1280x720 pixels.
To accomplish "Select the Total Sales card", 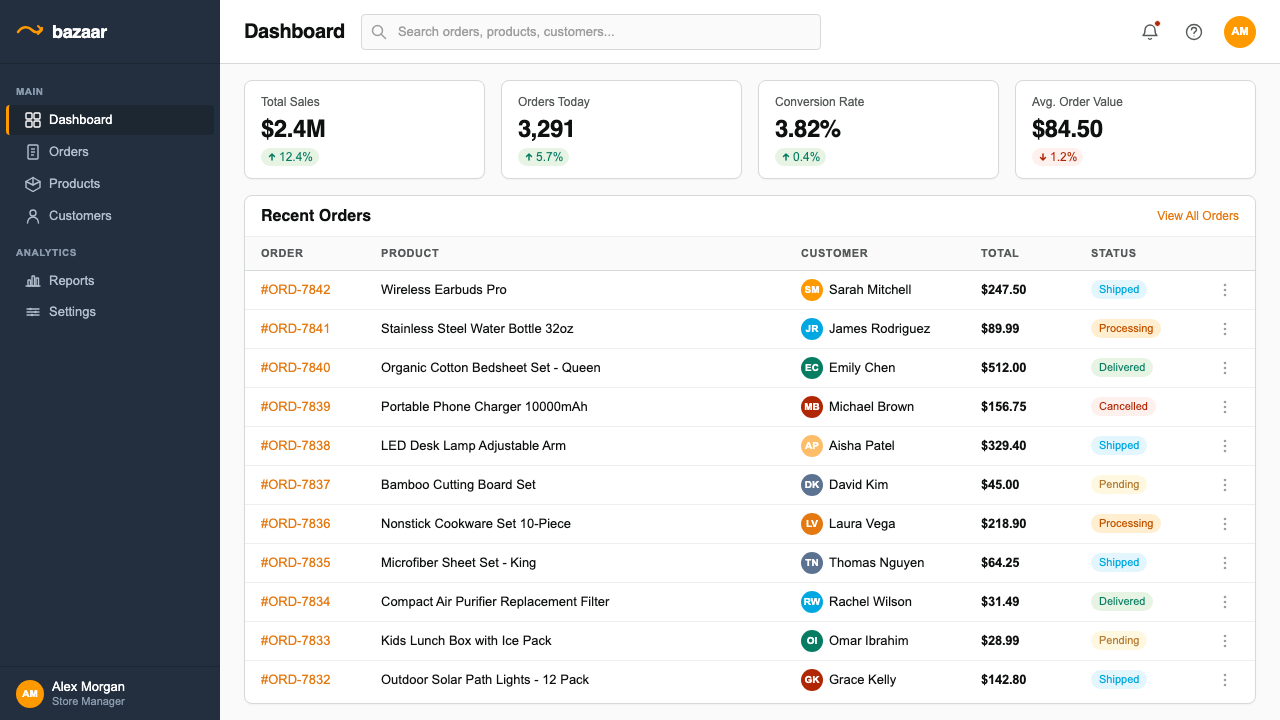I will coord(365,130).
